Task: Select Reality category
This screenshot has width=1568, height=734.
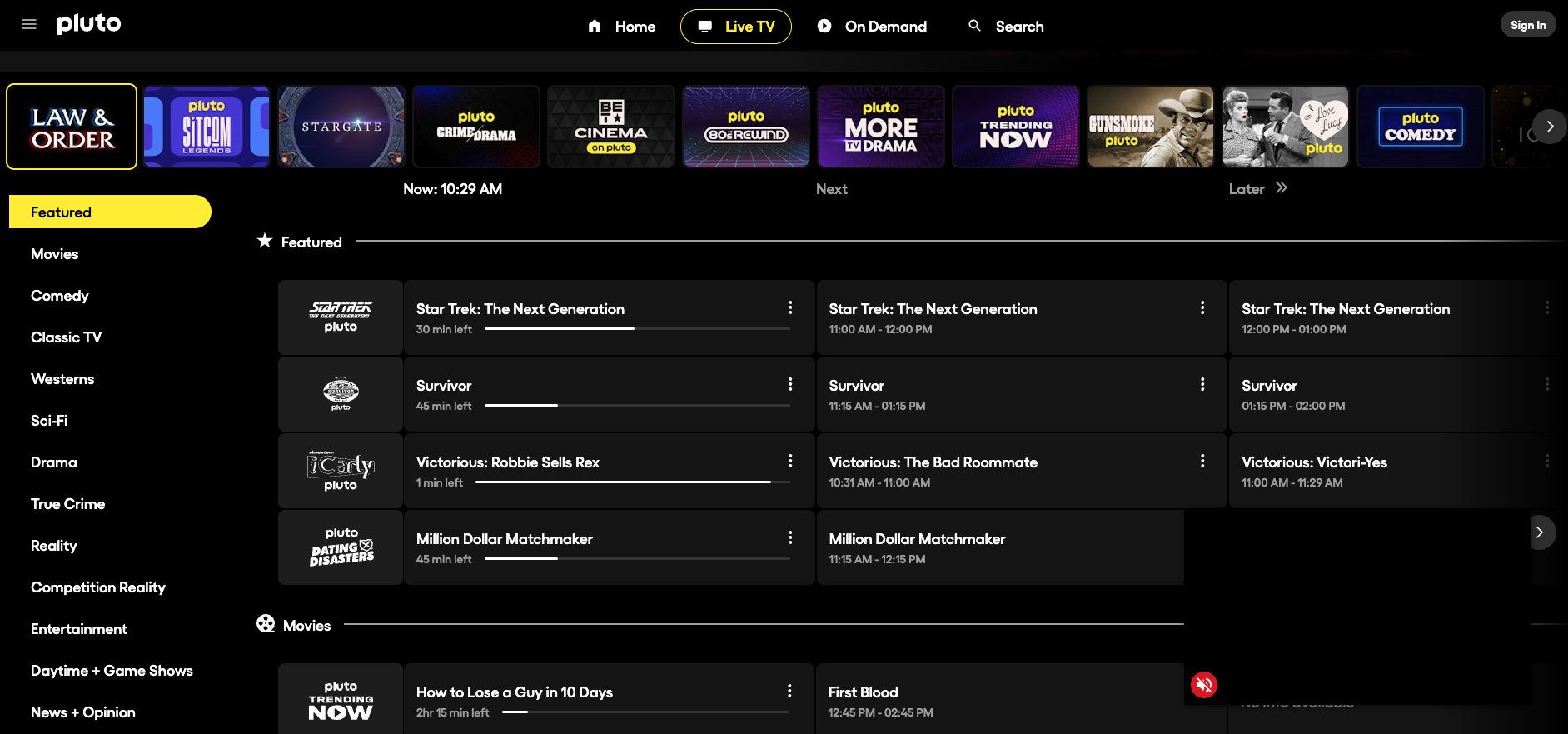Action: point(54,546)
